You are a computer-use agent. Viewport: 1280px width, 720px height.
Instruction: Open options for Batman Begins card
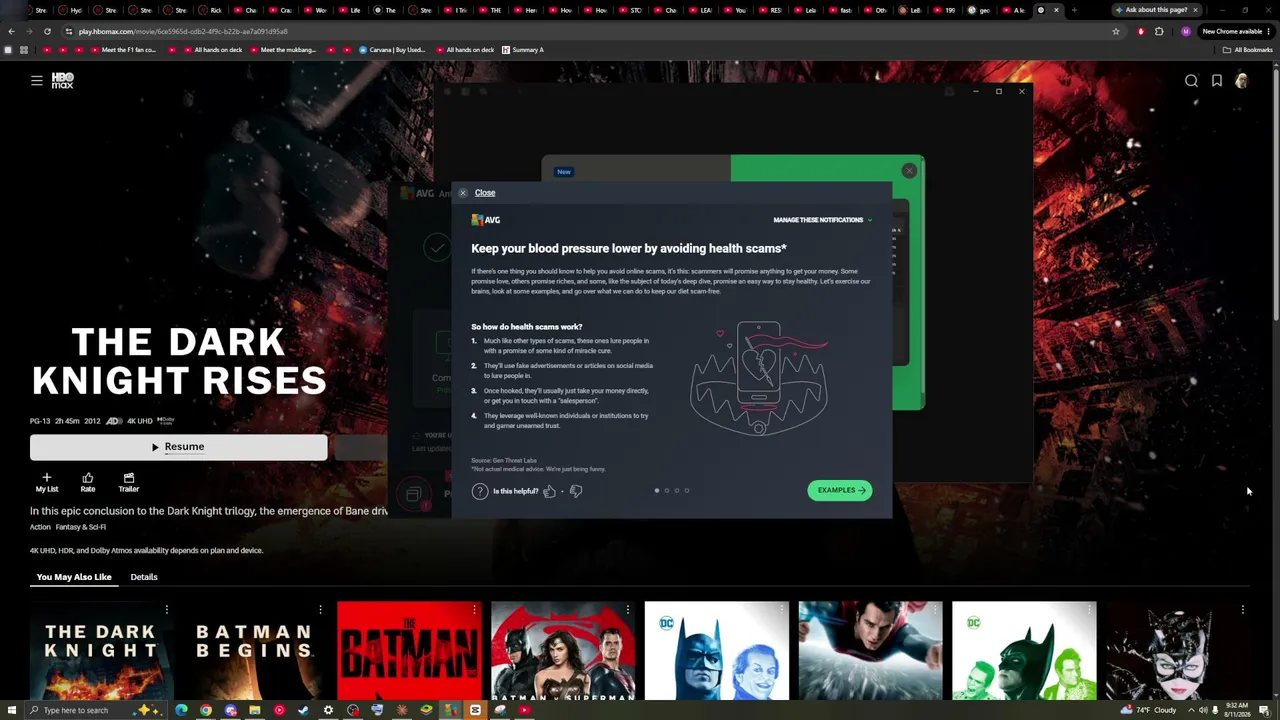click(321, 609)
